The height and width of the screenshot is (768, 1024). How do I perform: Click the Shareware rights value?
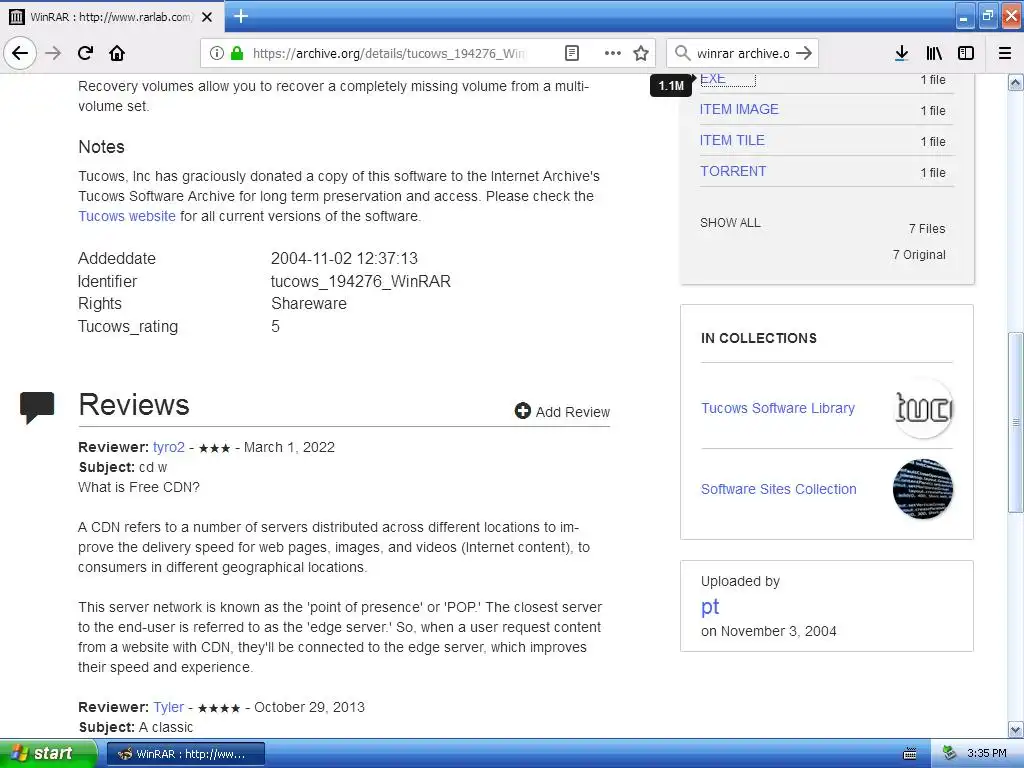pos(308,304)
